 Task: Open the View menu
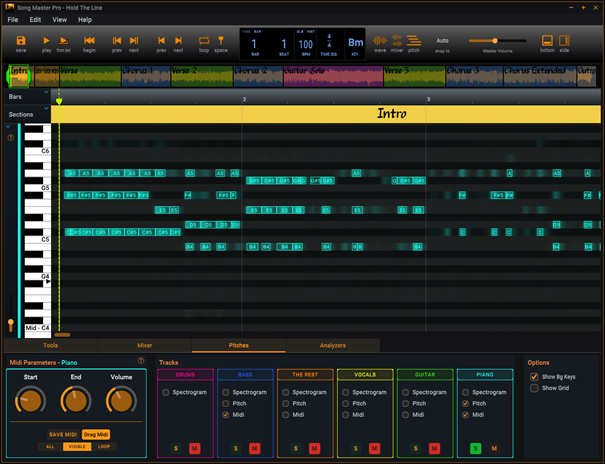[x=60, y=19]
